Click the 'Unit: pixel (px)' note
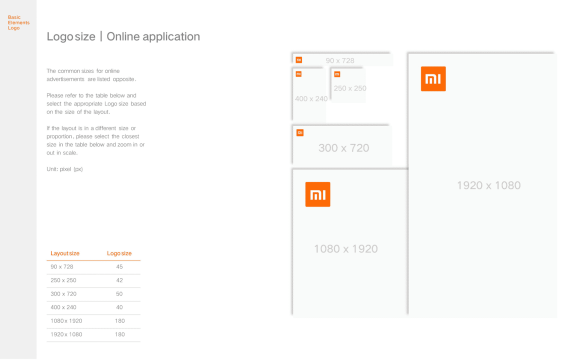This screenshot has width=570, height=360. click(65, 169)
